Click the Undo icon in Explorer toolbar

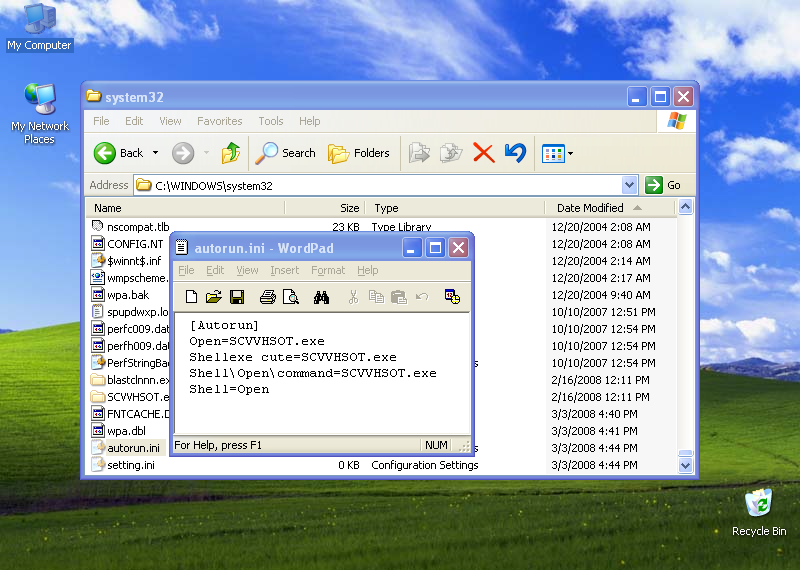click(515, 153)
